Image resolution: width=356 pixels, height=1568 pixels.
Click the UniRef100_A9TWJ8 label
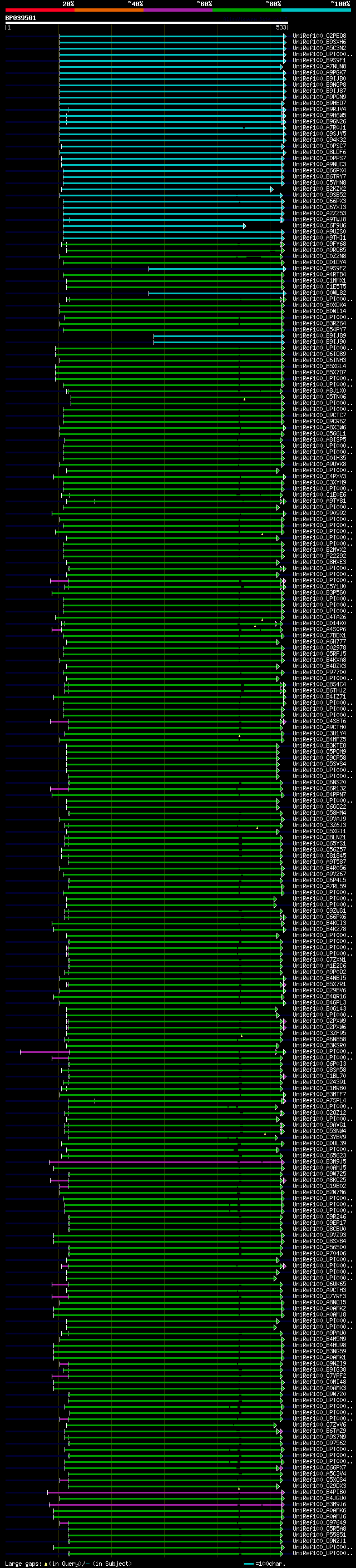(319, 220)
